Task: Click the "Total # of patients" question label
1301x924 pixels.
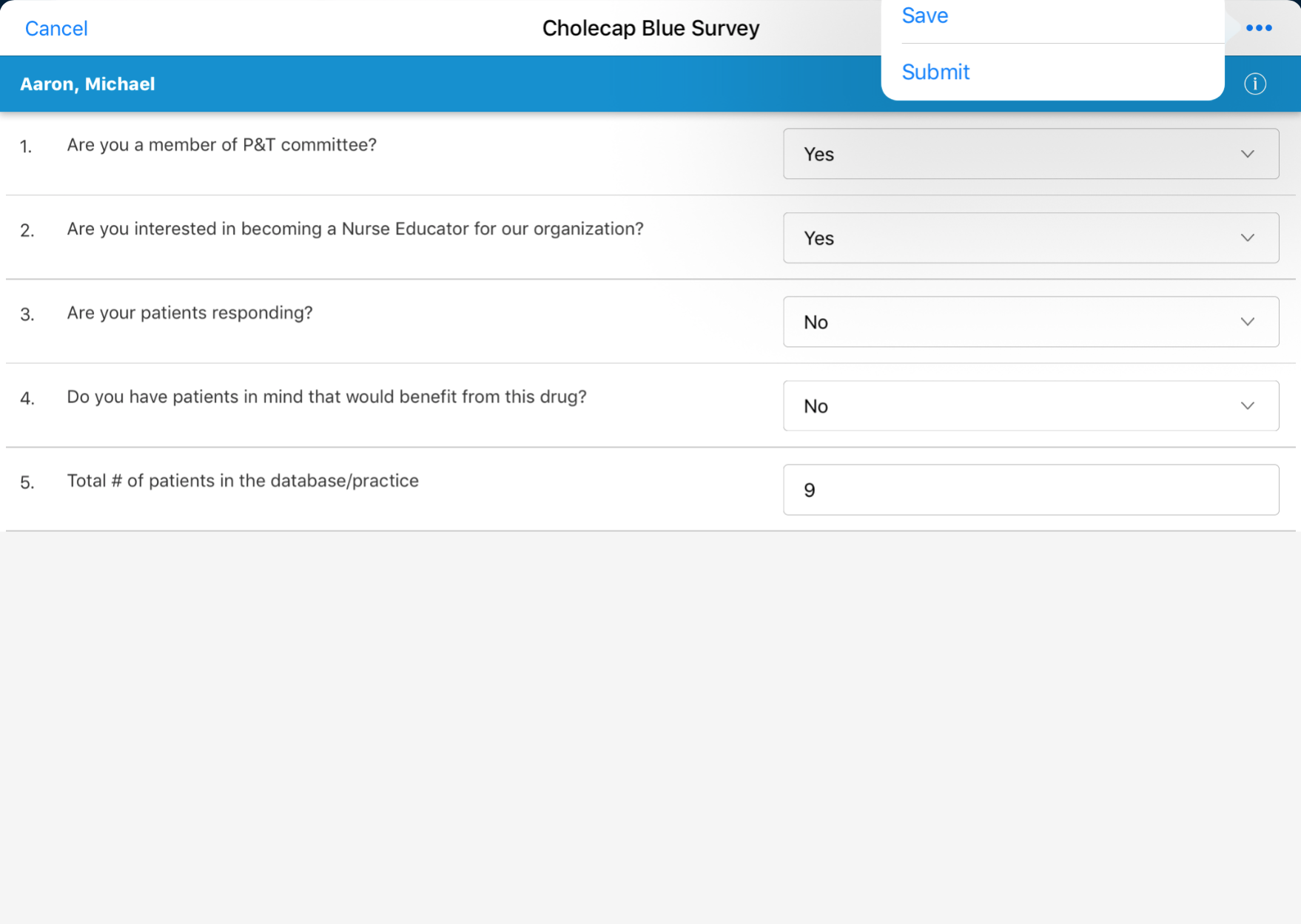Action: 243,481
